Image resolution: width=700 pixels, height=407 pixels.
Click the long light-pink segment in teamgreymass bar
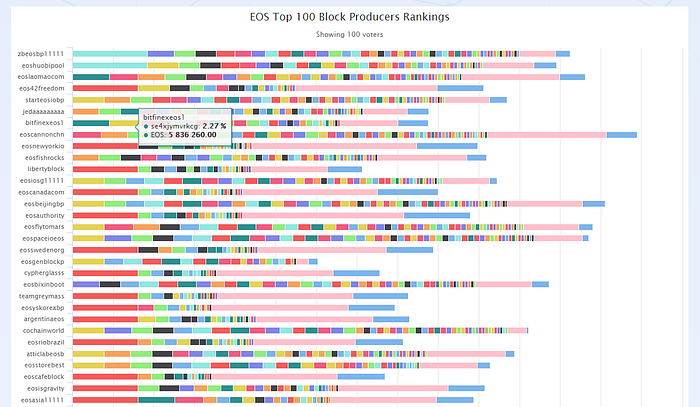click(x=286, y=296)
